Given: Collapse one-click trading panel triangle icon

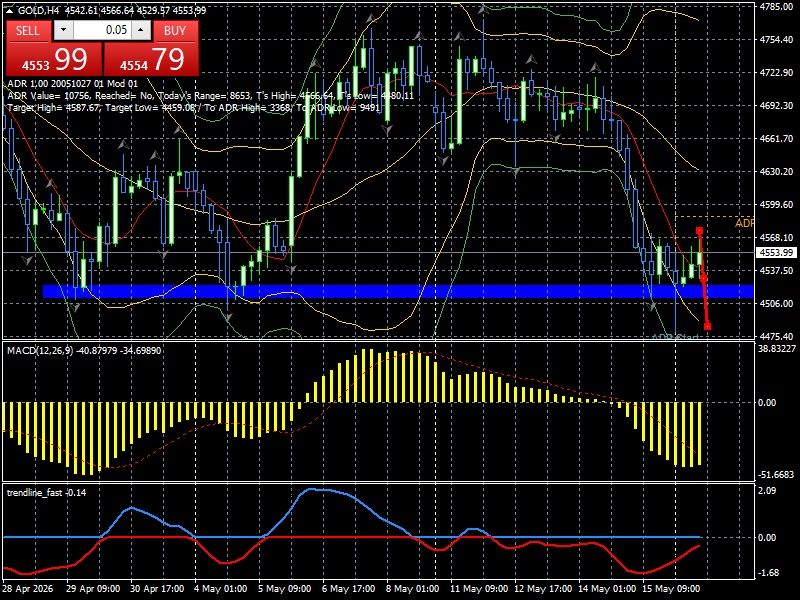Looking at the screenshot, I should click(x=10, y=10).
